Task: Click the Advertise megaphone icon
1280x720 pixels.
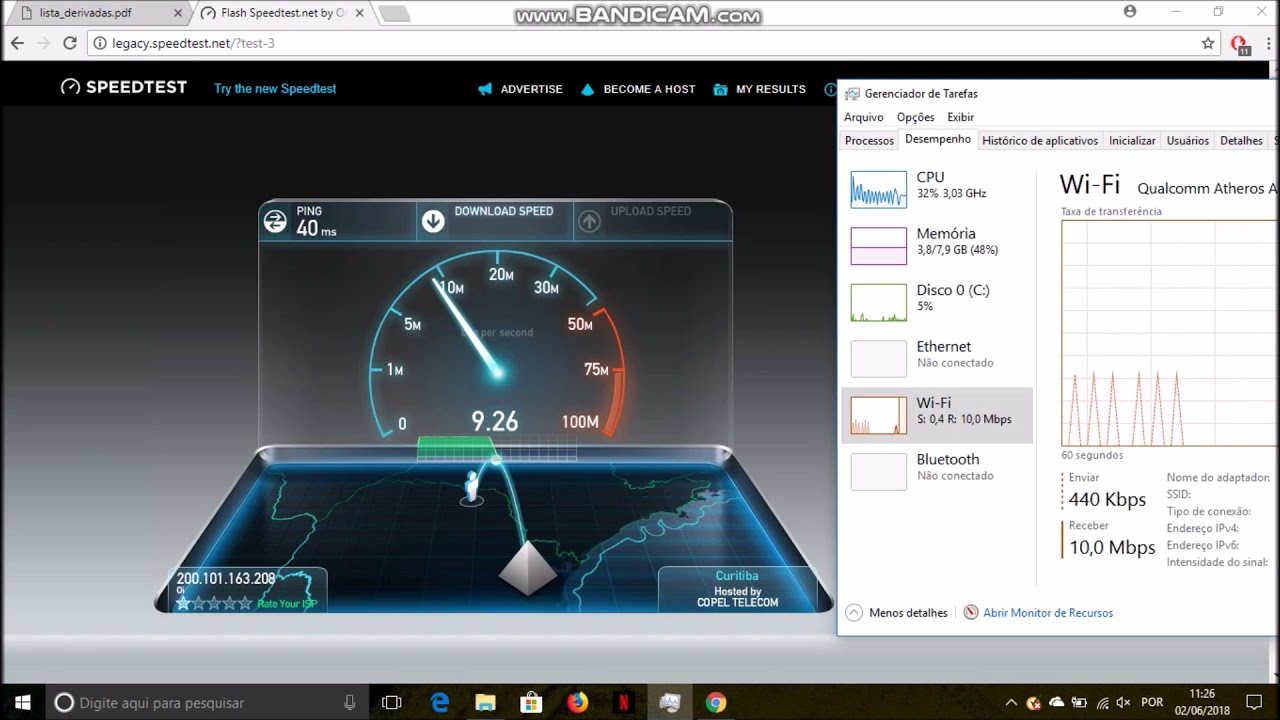Action: [x=485, y=89]
